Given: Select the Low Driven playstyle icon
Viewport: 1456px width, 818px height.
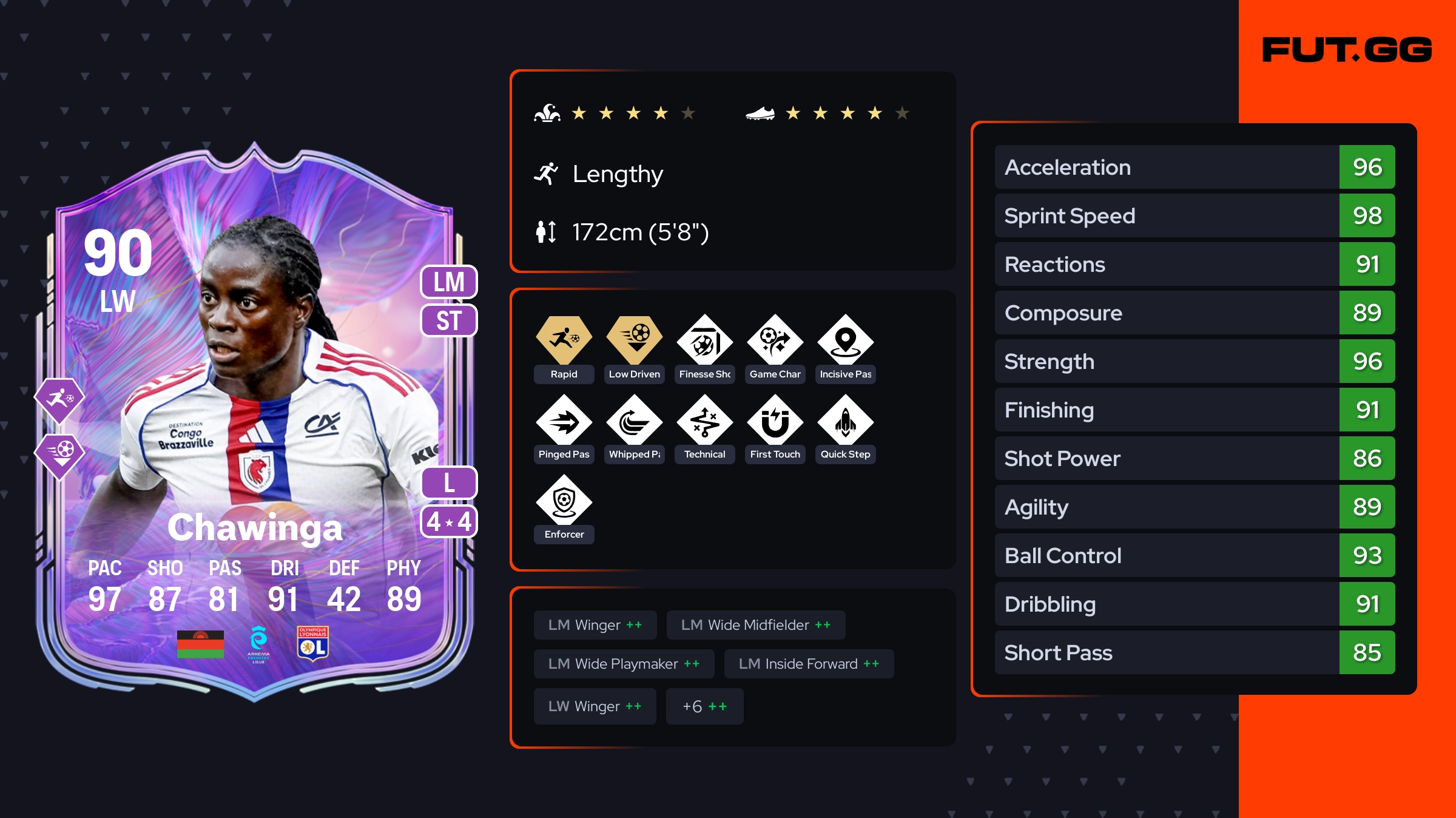Looking at the screenshot, I should (x=635, y=340).
